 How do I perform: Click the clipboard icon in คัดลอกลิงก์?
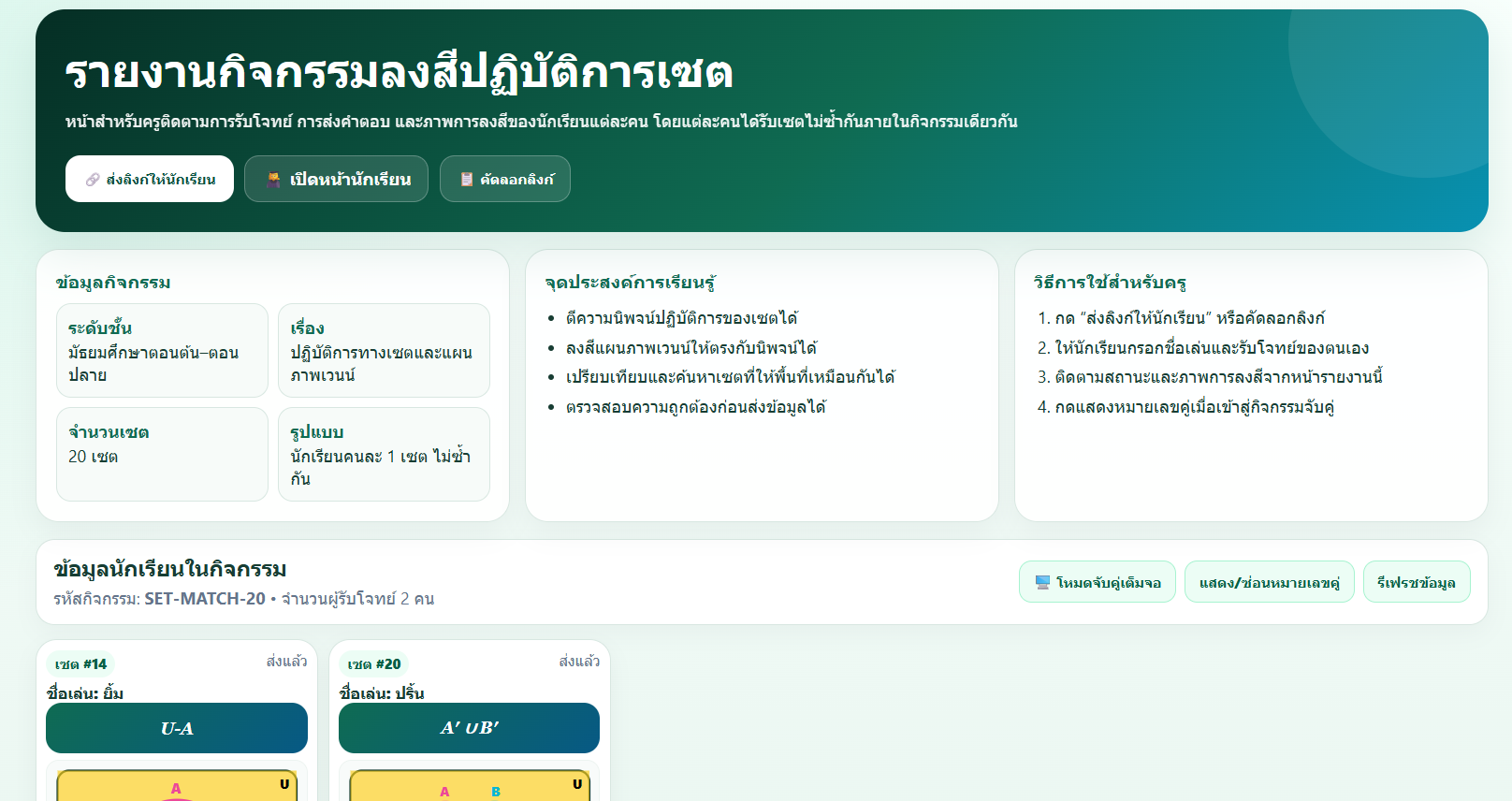click(466, 180)
